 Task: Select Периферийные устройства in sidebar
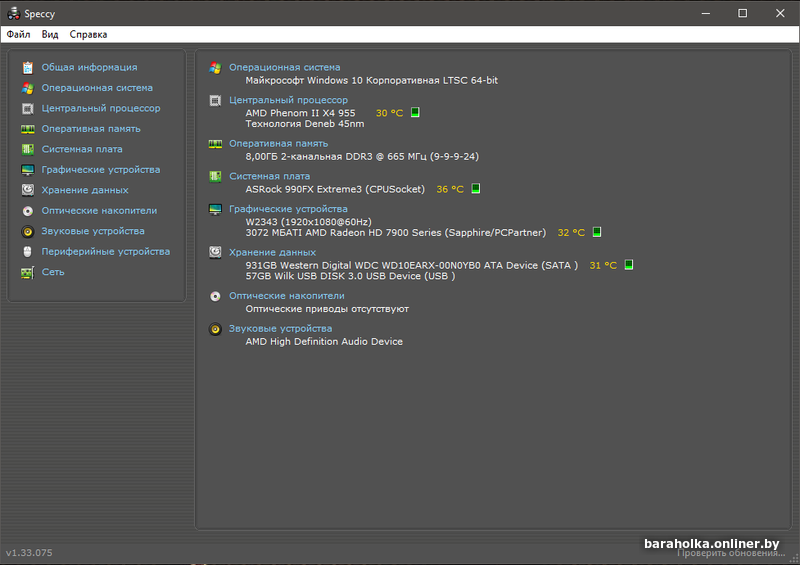click(x=106, y=251)
